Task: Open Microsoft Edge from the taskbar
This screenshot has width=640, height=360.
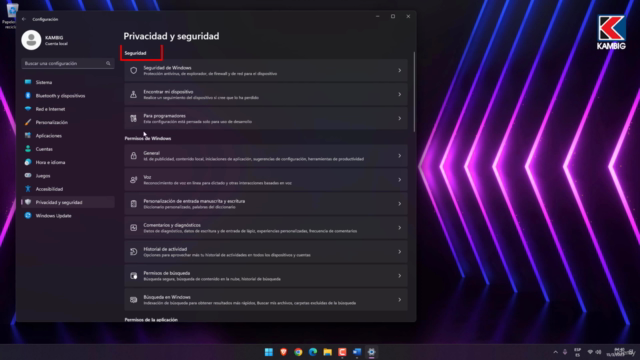Action: pyautogui.click(x=313, y=352)
